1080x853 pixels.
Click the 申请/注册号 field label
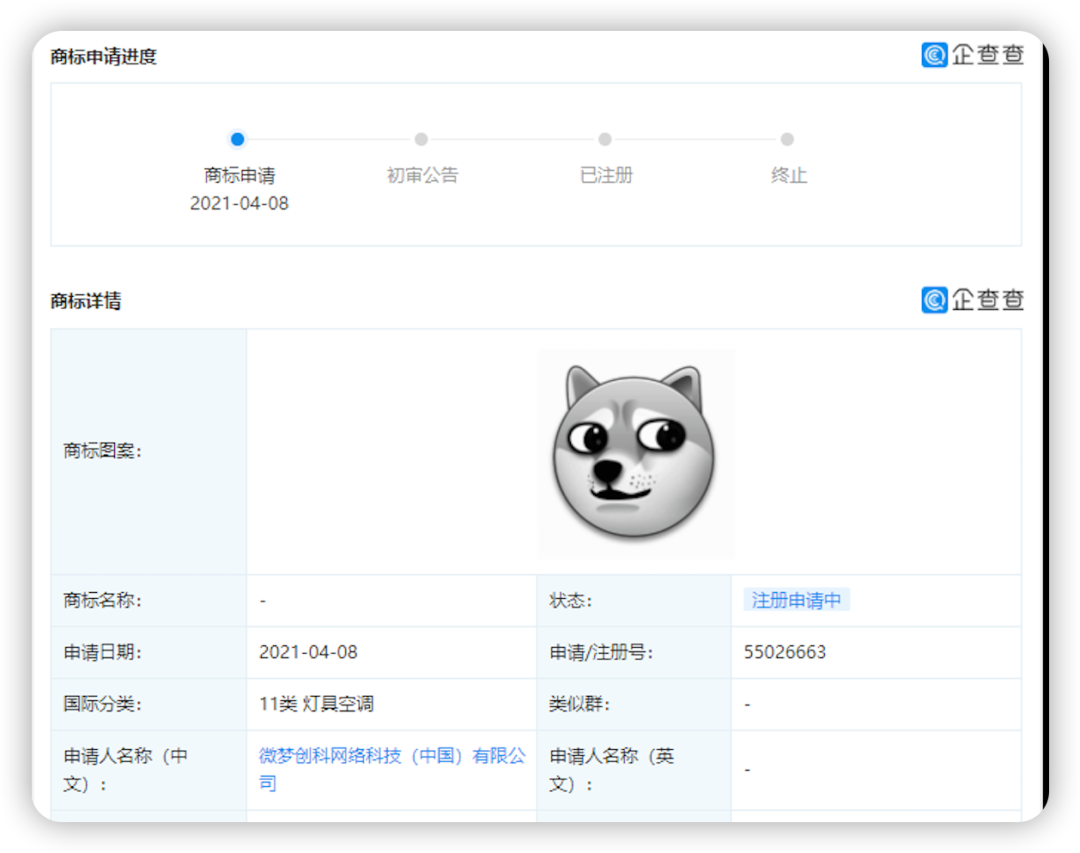coord(601,652)
